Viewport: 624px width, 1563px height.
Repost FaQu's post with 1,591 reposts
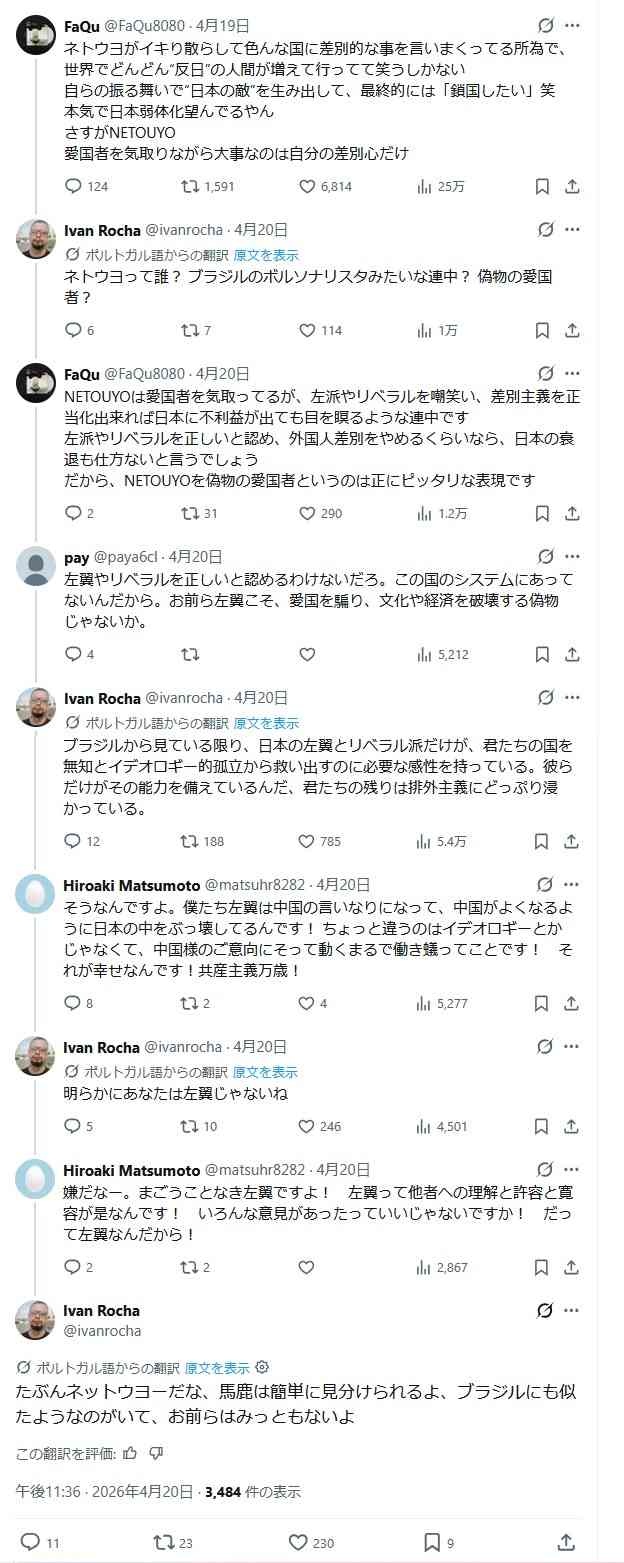(189, 186)
